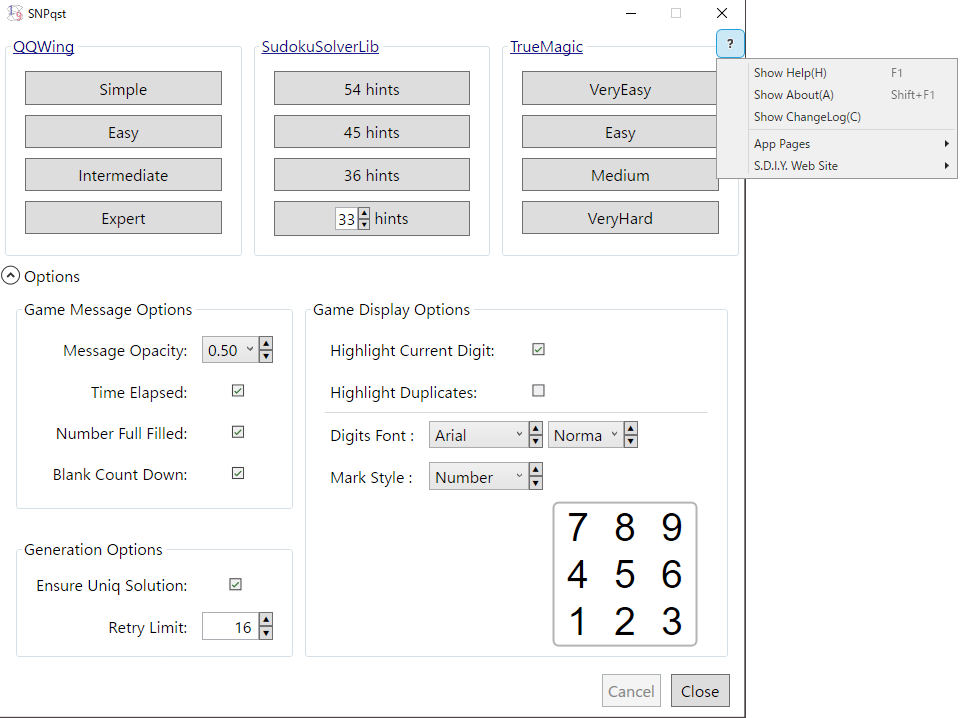Open the QQWing link
This screenshot has height=718, width=960.
coord(43,47)
